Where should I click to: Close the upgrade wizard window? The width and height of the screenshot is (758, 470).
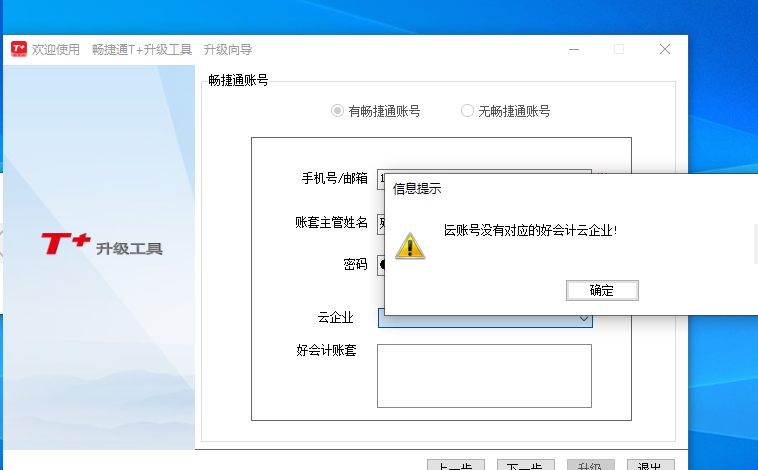pyautogui.click(x=665, y=49)
